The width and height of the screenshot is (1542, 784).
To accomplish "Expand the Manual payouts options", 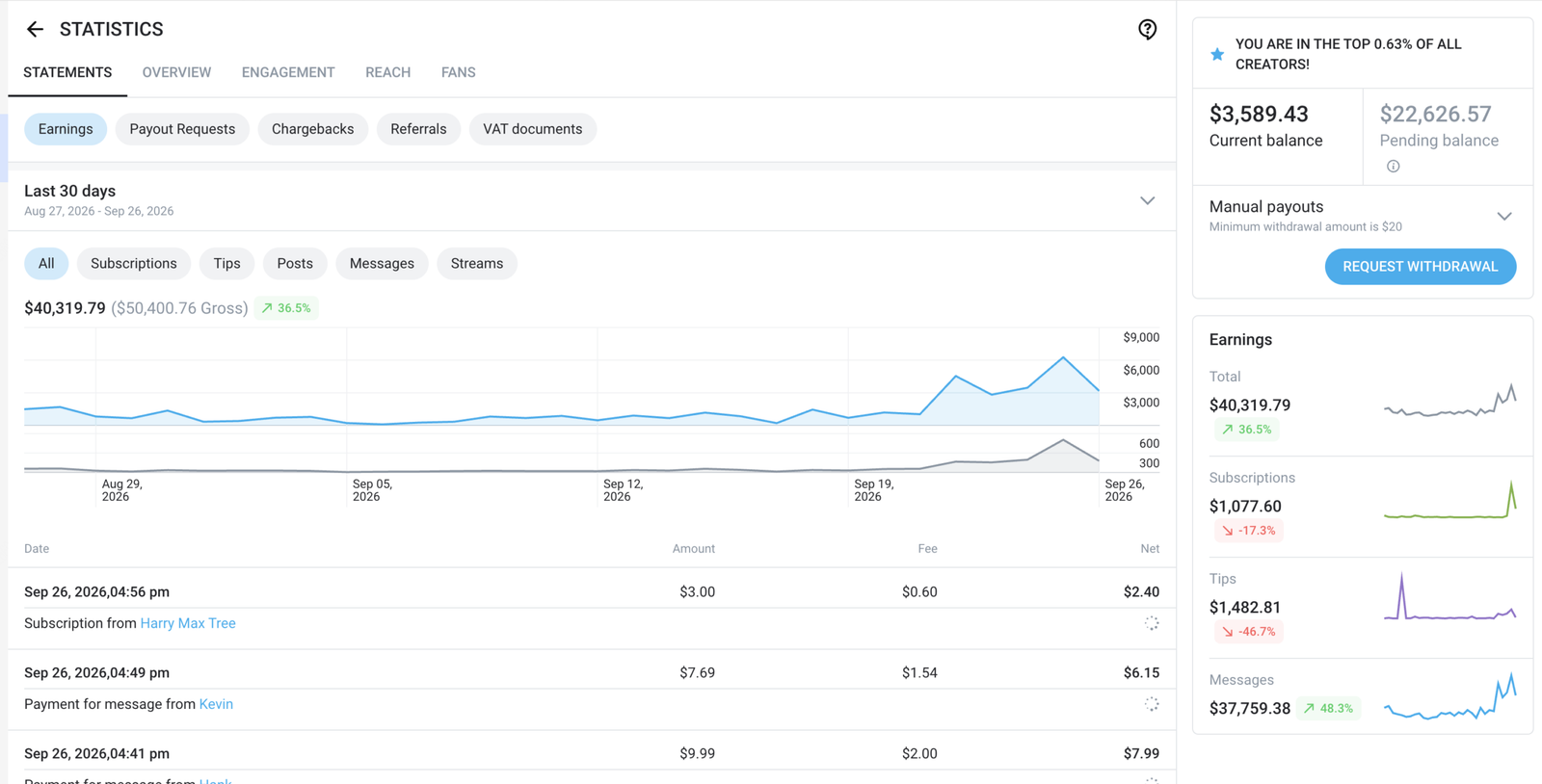I will 1504,216.
